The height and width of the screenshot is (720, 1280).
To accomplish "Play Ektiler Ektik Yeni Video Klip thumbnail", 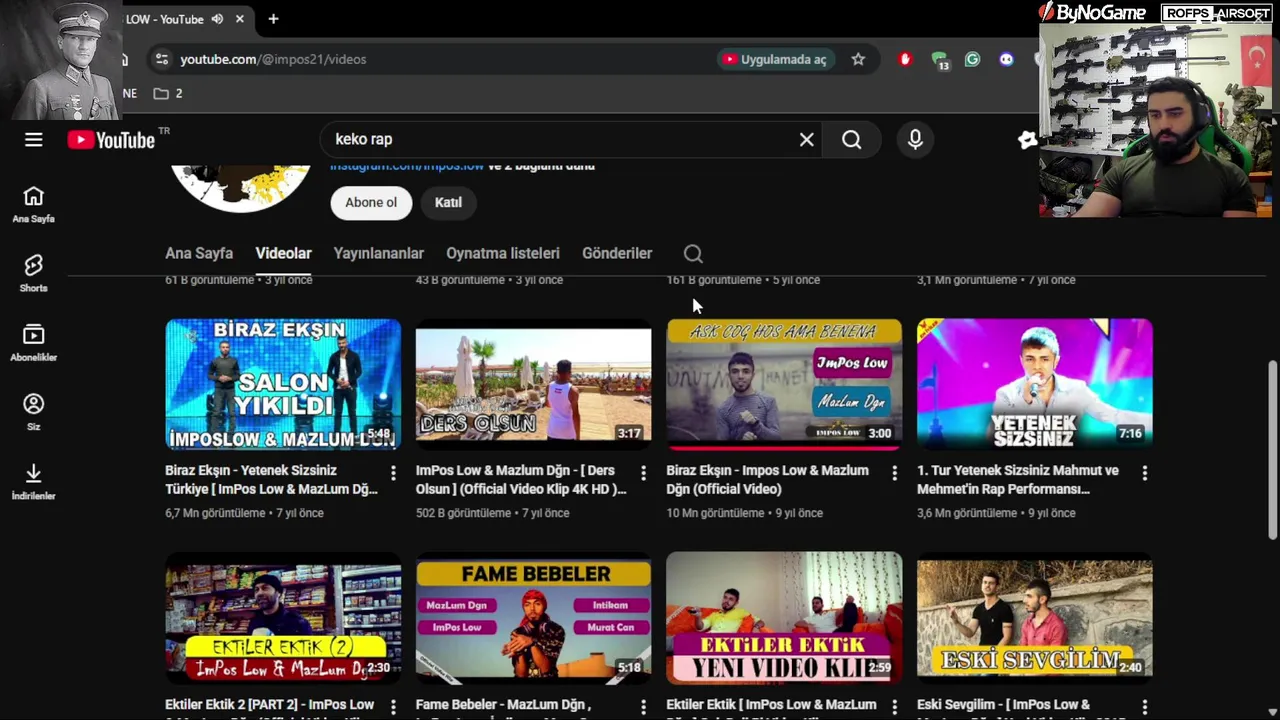I will tap(784, 618).
